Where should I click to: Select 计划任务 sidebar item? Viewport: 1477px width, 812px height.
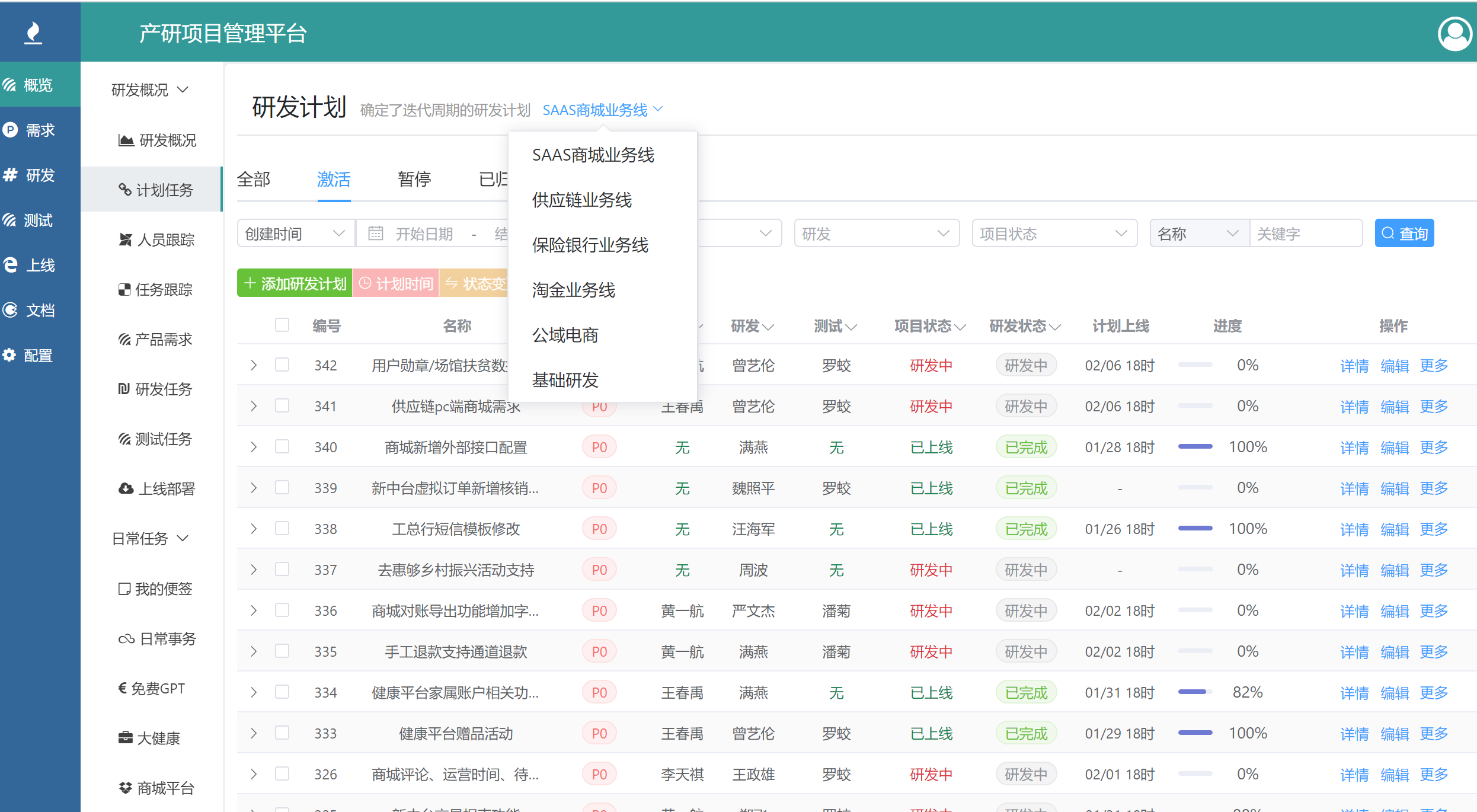[151, 190]
